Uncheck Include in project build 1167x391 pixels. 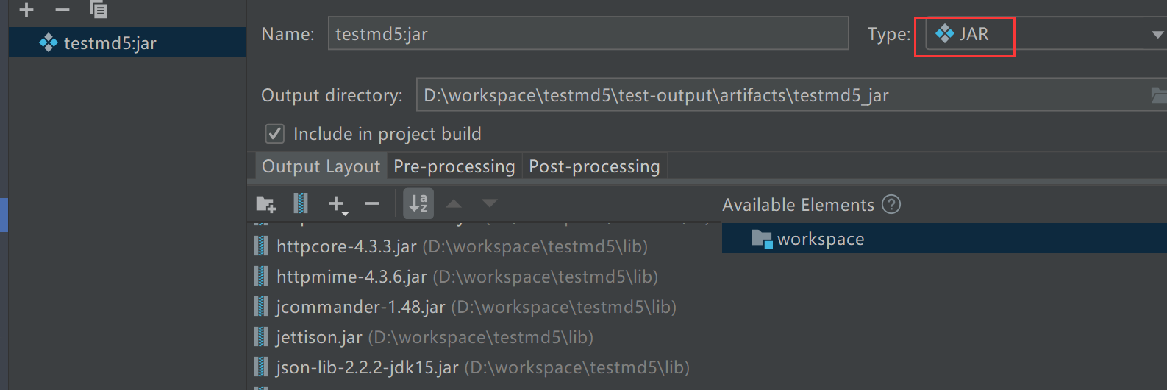point(275,134)
